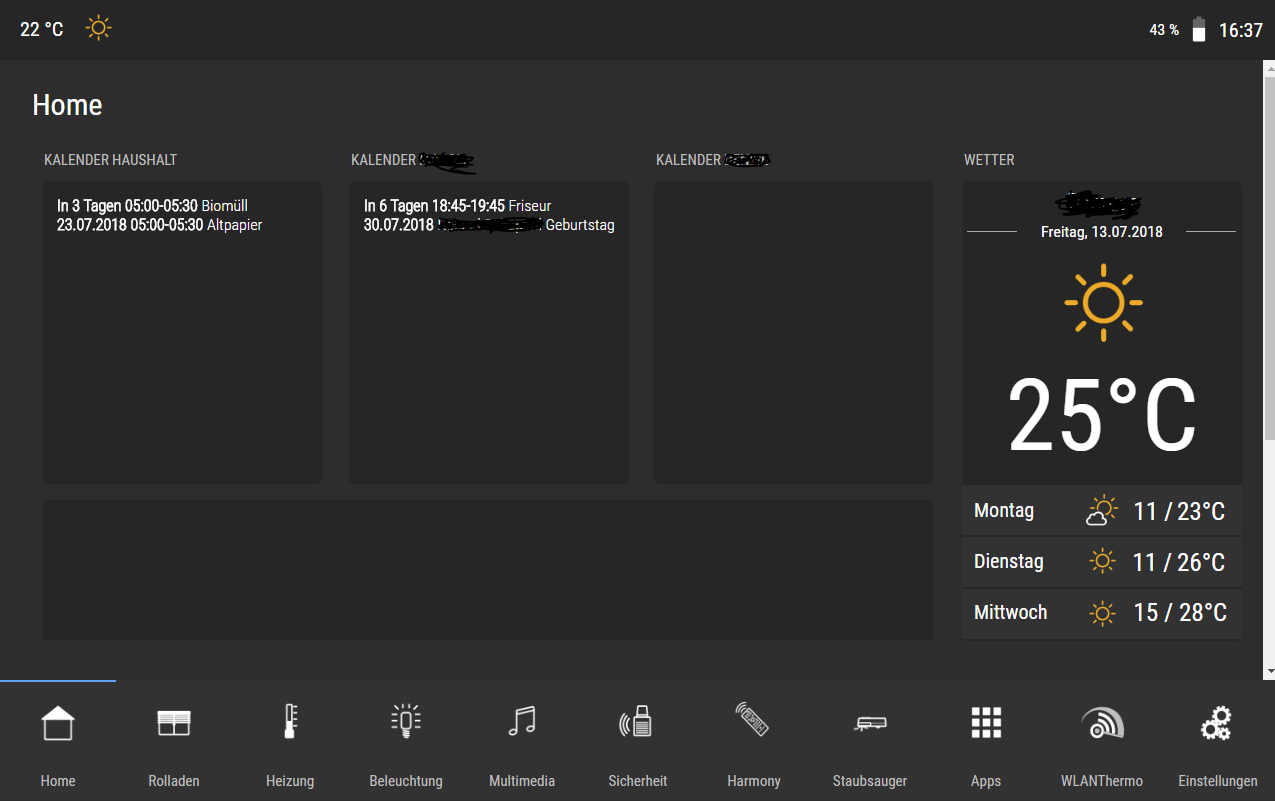
Task: Click the large 25°C temperature
Action: (x=1102, y=416)
